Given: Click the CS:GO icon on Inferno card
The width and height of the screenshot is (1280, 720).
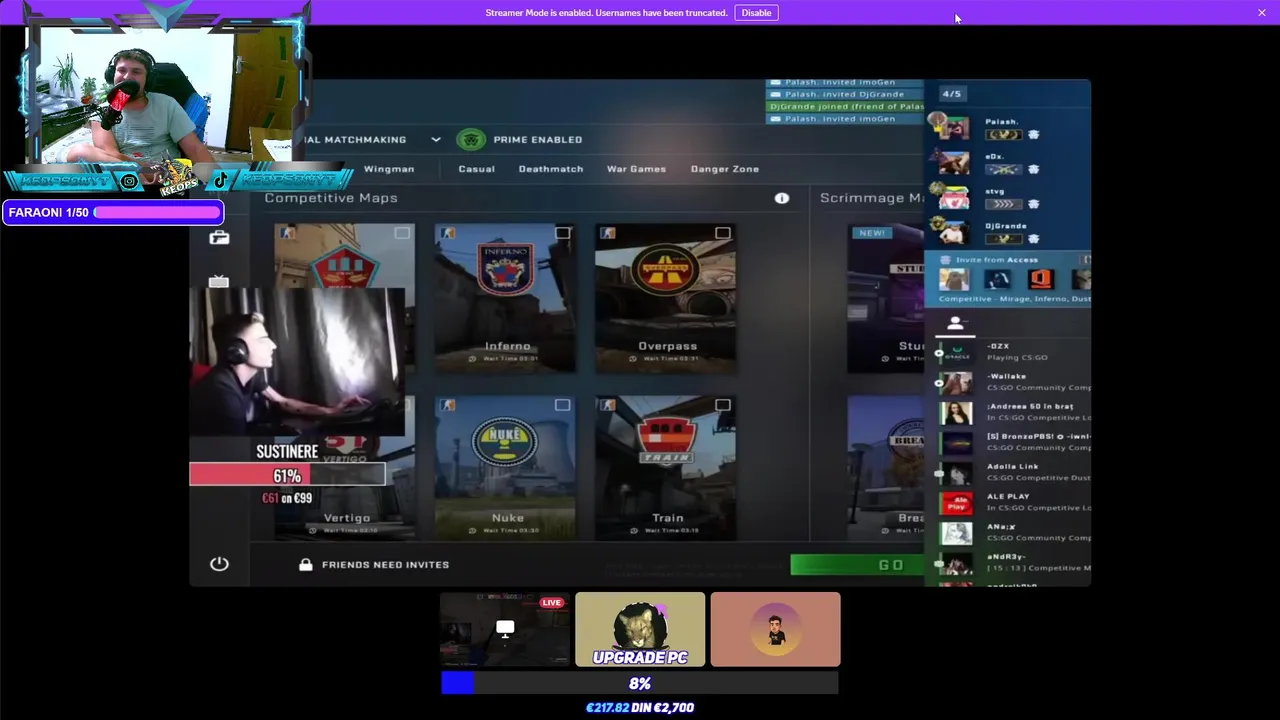Looking at the screenshot, I should (447, 233).
